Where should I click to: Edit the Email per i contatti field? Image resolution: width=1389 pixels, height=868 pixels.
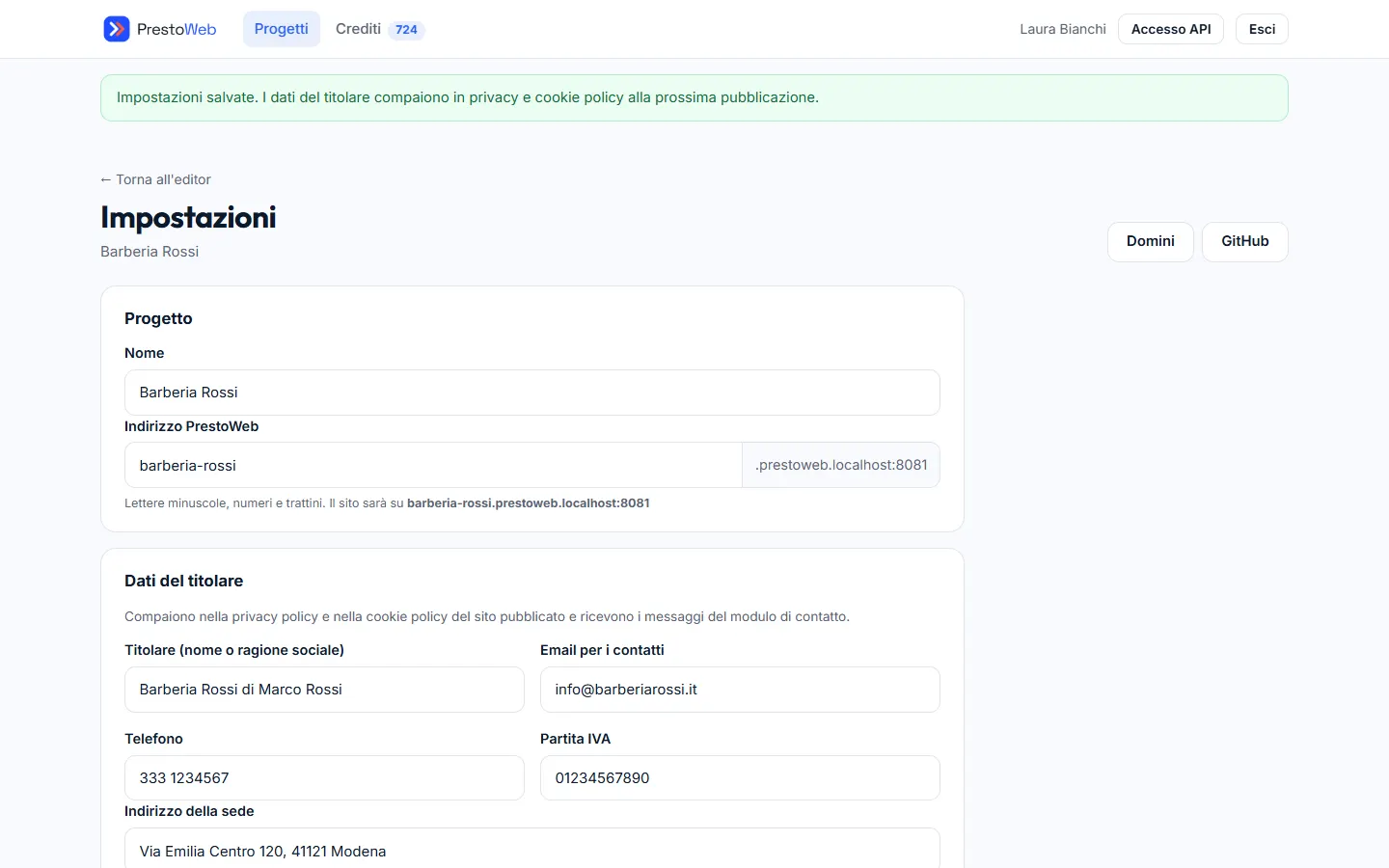tap(740, 690)
